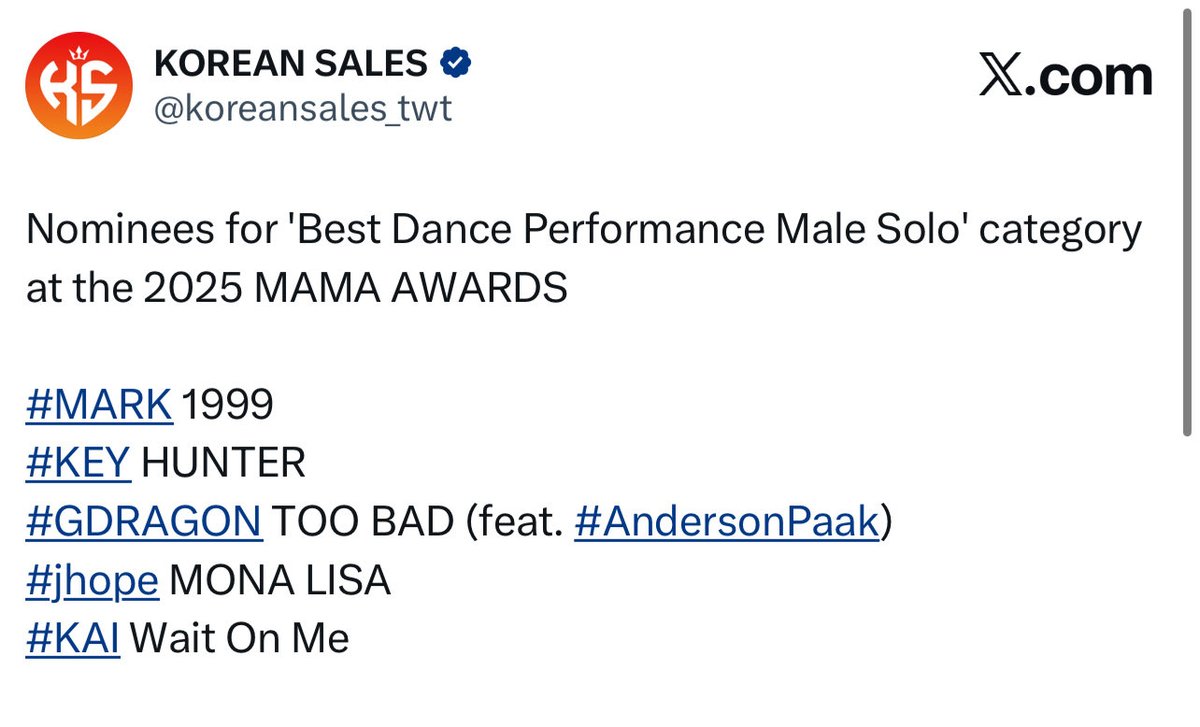The image size is (1200, 727).
Task: Open the KOREAN SALES display name
Action: coord(291,66)
